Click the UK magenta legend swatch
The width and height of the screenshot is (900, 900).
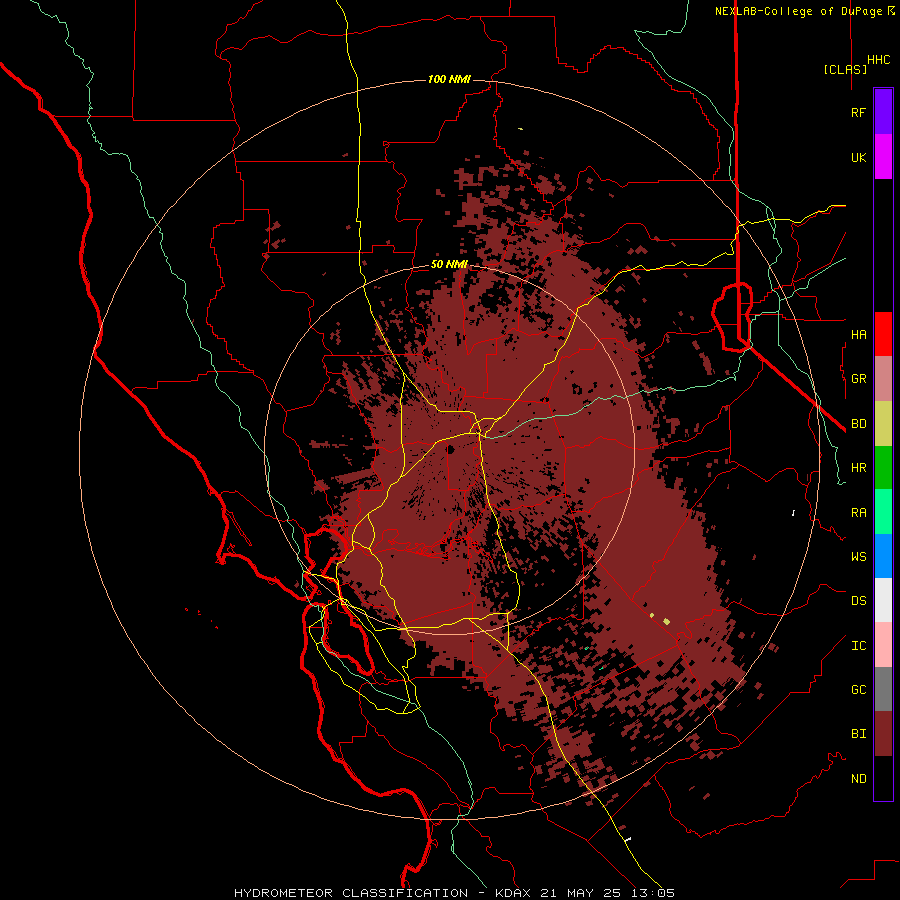click(x=883, y=156)
